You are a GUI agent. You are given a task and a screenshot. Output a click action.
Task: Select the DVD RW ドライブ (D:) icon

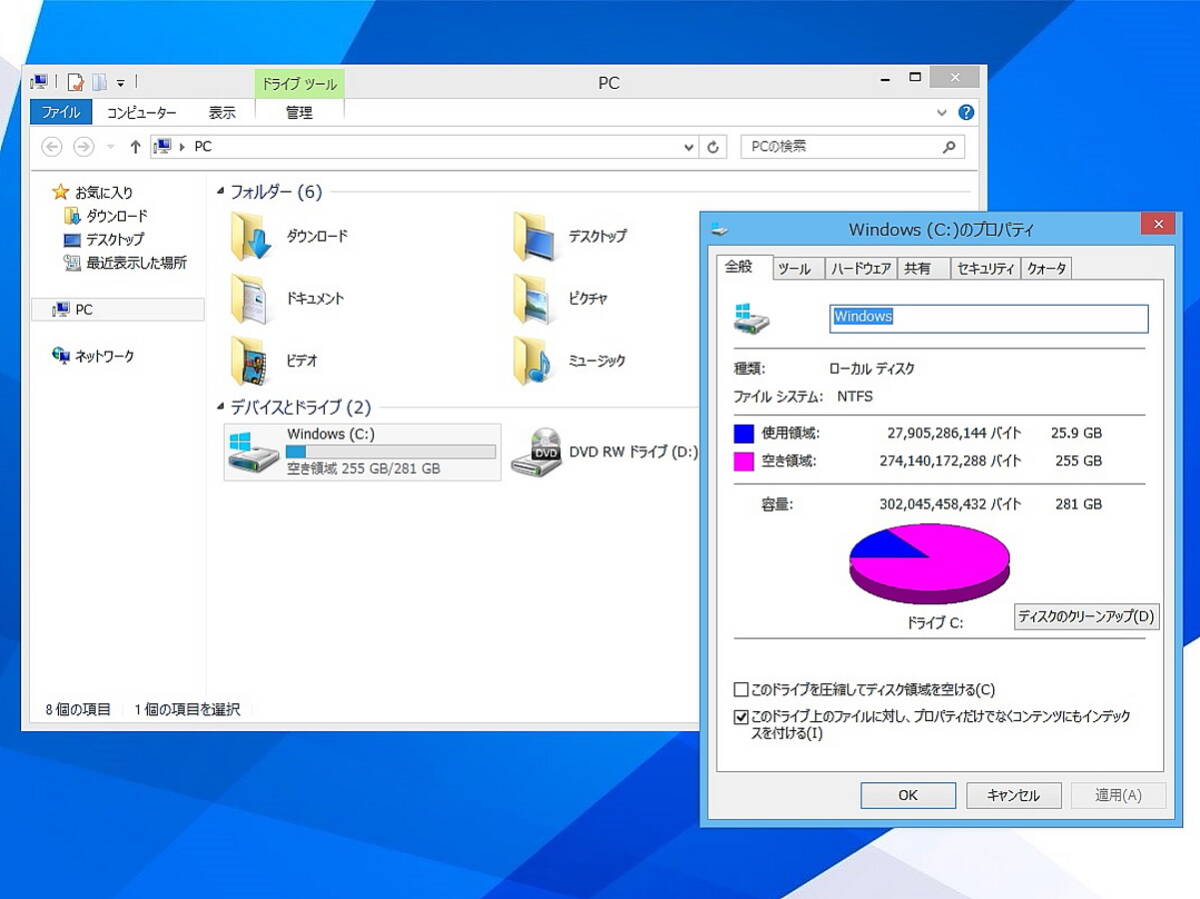point(537,452)
